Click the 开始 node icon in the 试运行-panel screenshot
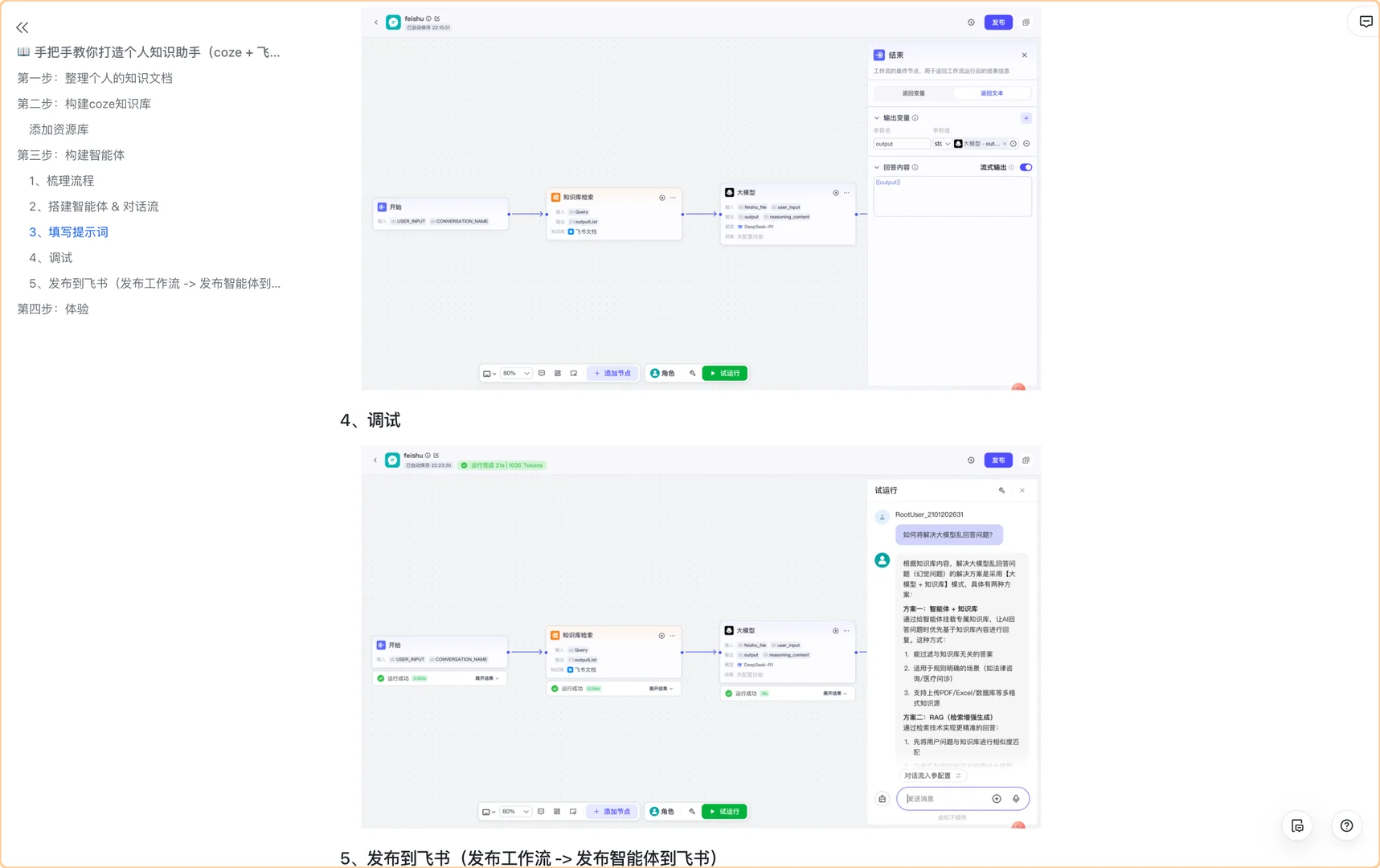Viewport: 1380px width, 868px height. pyautogui.click(x=382, y=645)
